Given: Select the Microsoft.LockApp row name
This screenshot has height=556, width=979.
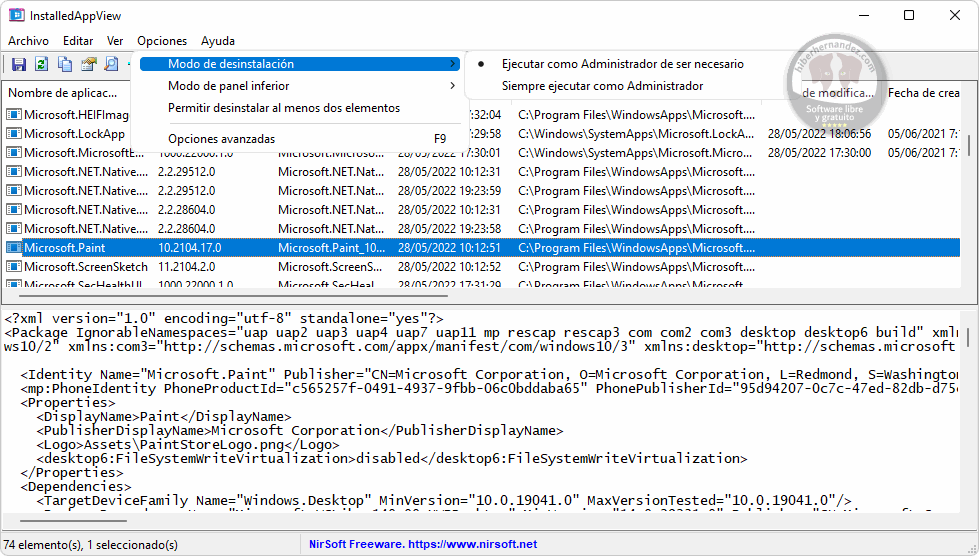Looking at the screenshot, I should tap(74, 134).
